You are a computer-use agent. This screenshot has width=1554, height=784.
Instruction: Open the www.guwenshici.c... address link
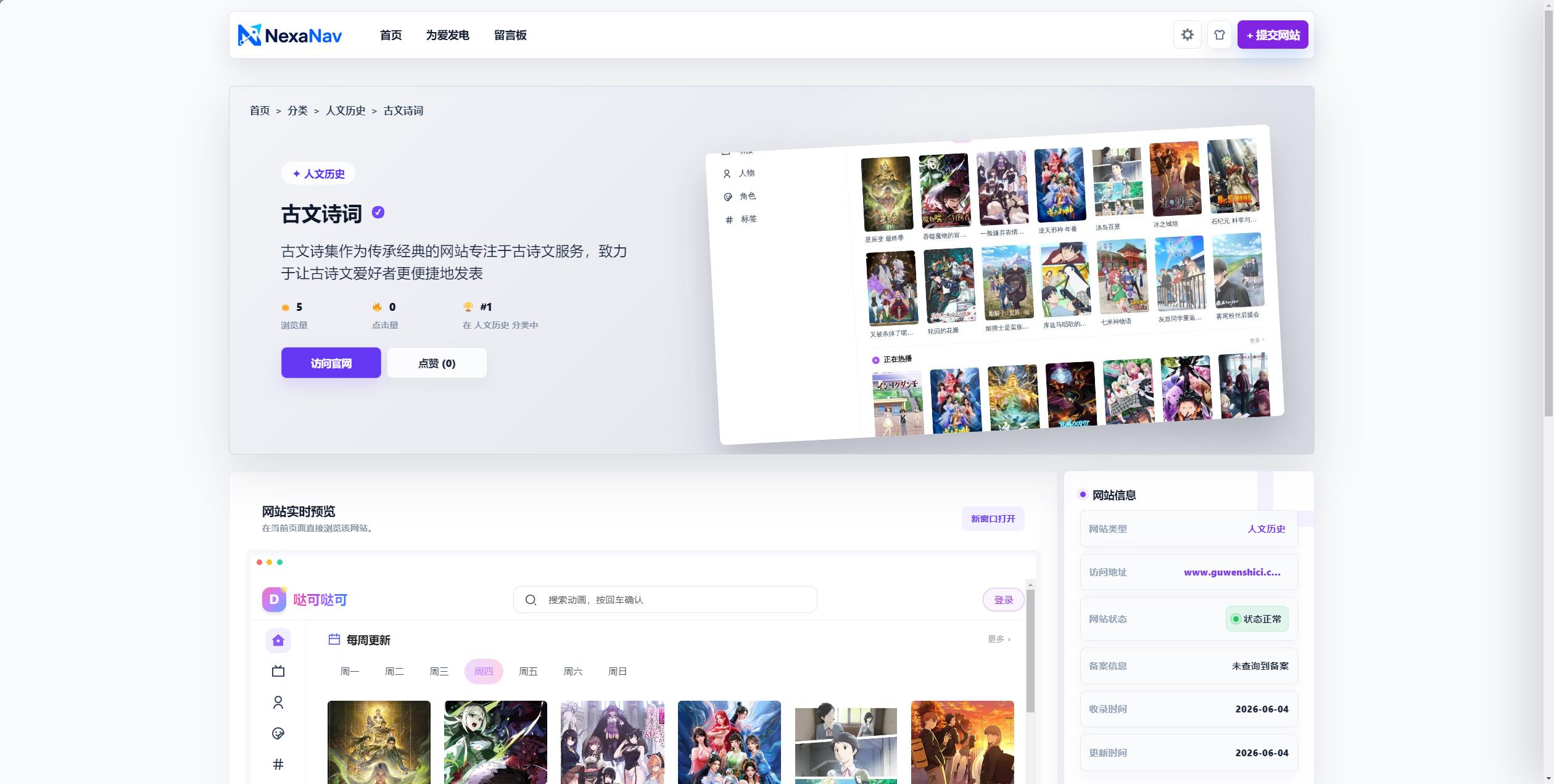click(x=1232, y=572)
